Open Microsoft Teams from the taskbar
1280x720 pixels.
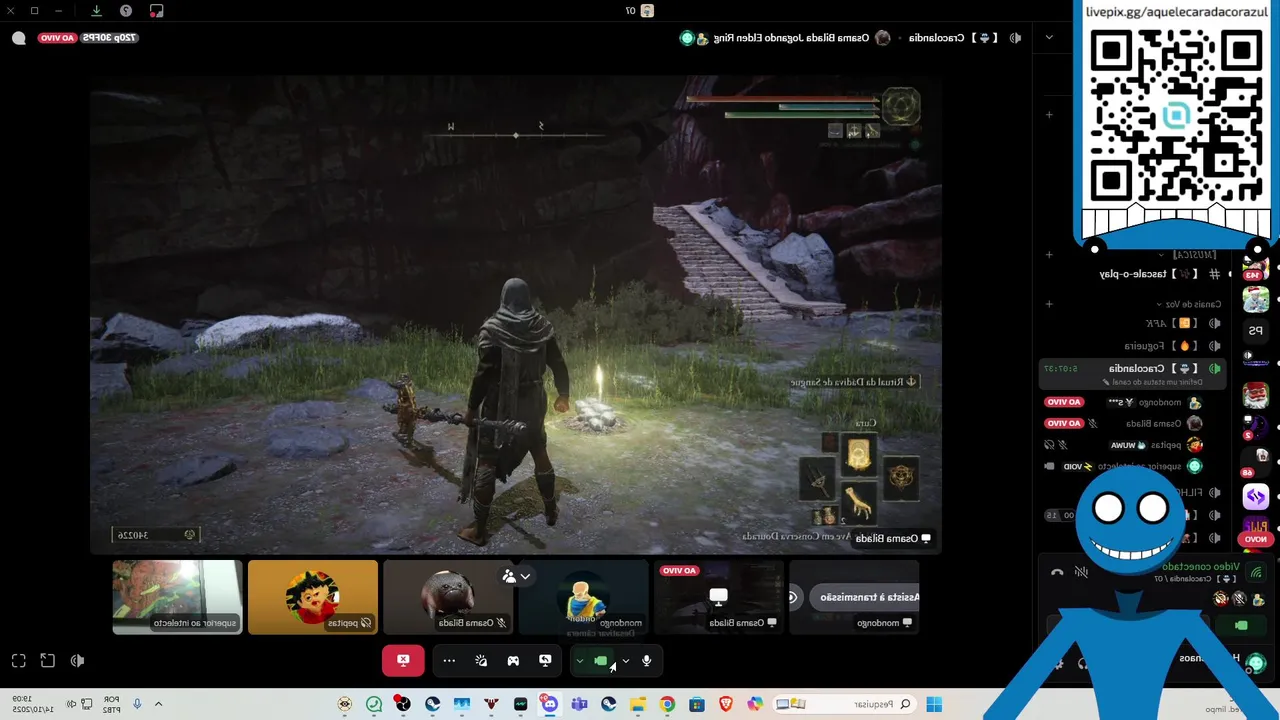[x=579, y=704]
